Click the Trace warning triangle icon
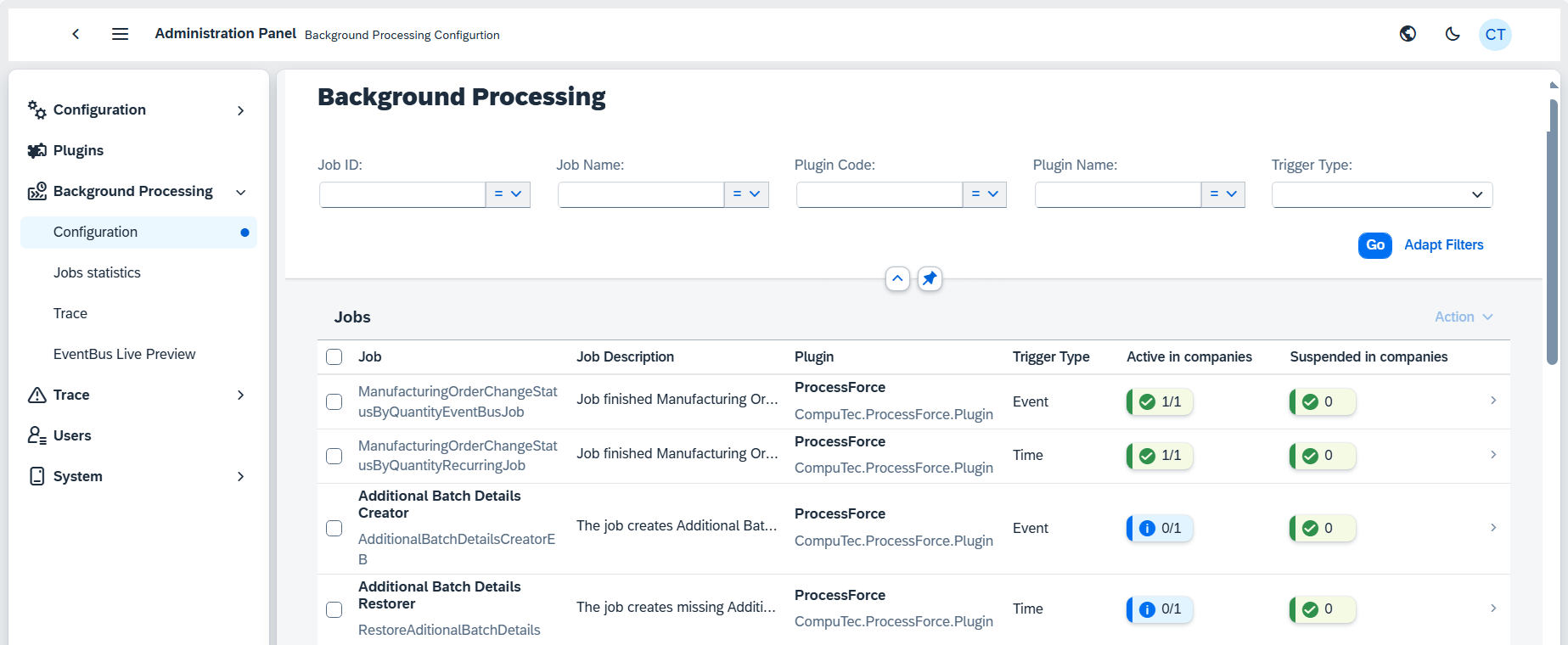1568x645 pixels. point(37,395)
